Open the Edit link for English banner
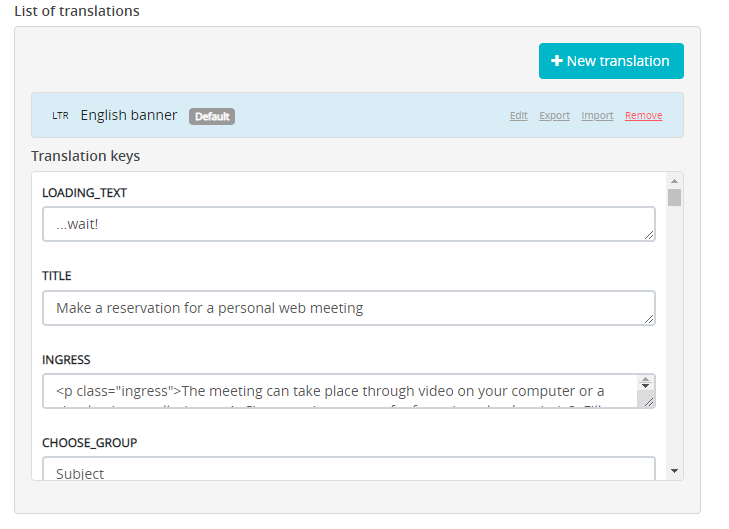The image size is (729, 529). pyautogui.click(x=518, y=116)
